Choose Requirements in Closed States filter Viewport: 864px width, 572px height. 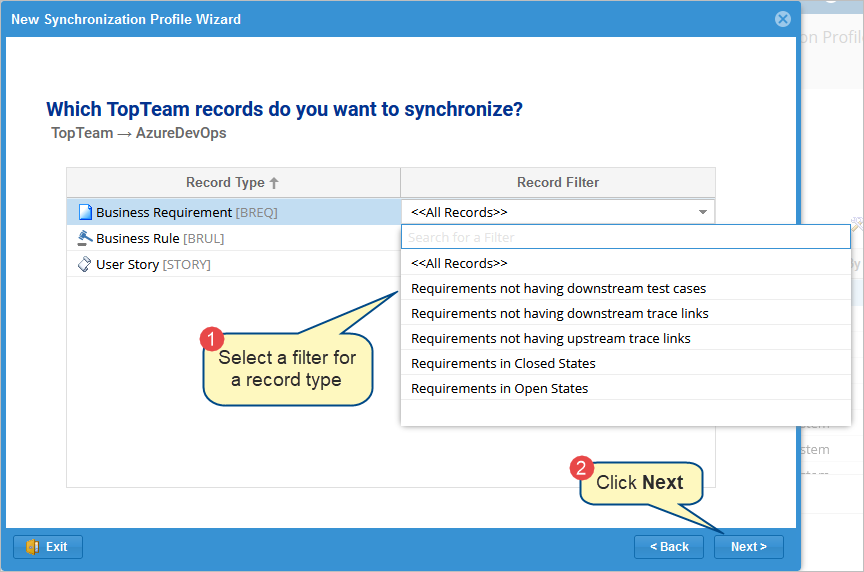pos(503,363)
